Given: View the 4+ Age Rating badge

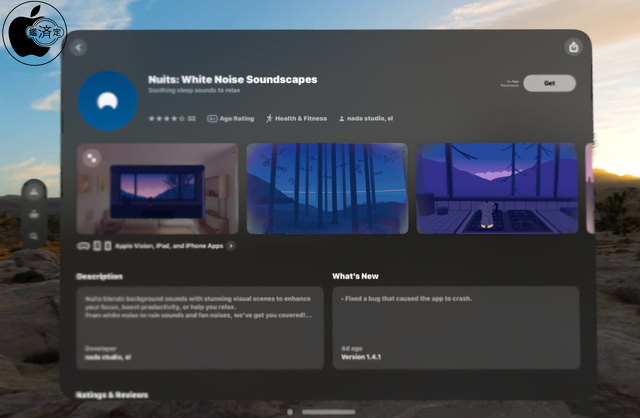Looking at the screenshot, I should point(231,119).
